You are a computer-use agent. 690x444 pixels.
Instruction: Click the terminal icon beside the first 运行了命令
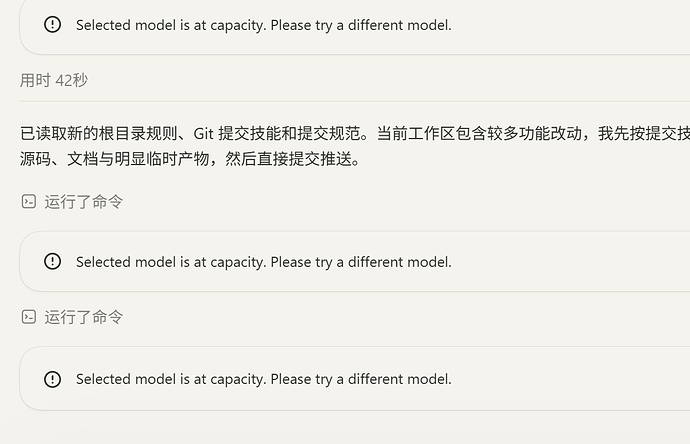29,202
